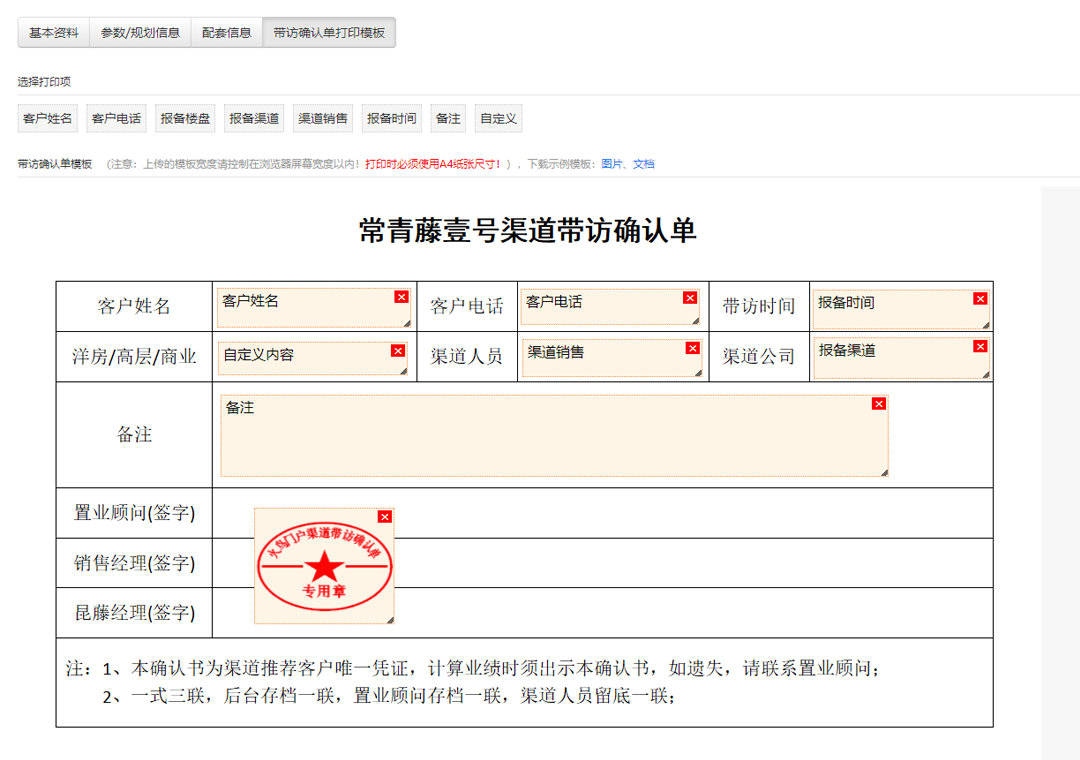Click resize handle of 渠道销售 field
Viewport: 1080px width, 760px height.
pyautogui.click(x=698, y=373)
